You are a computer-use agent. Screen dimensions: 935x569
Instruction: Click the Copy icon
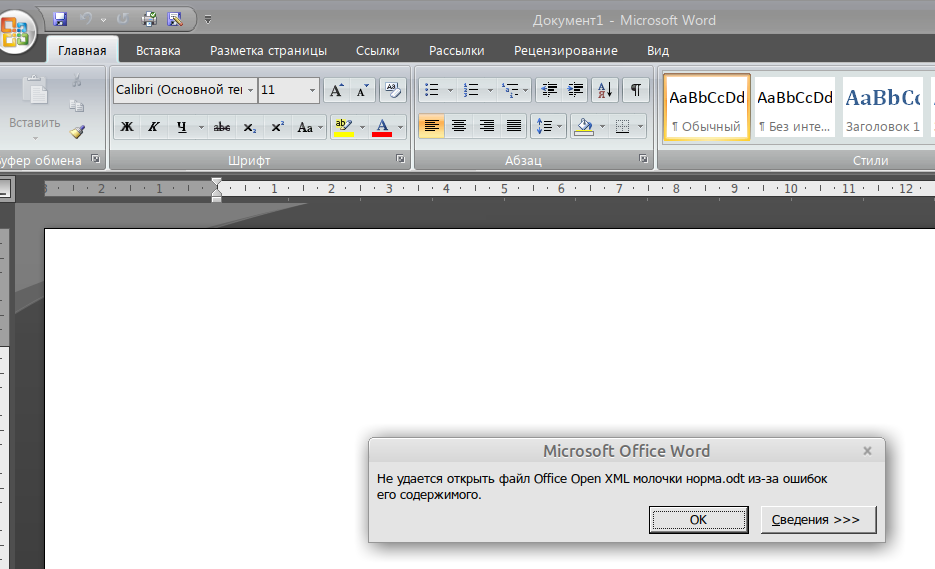(x=76, y=106)
